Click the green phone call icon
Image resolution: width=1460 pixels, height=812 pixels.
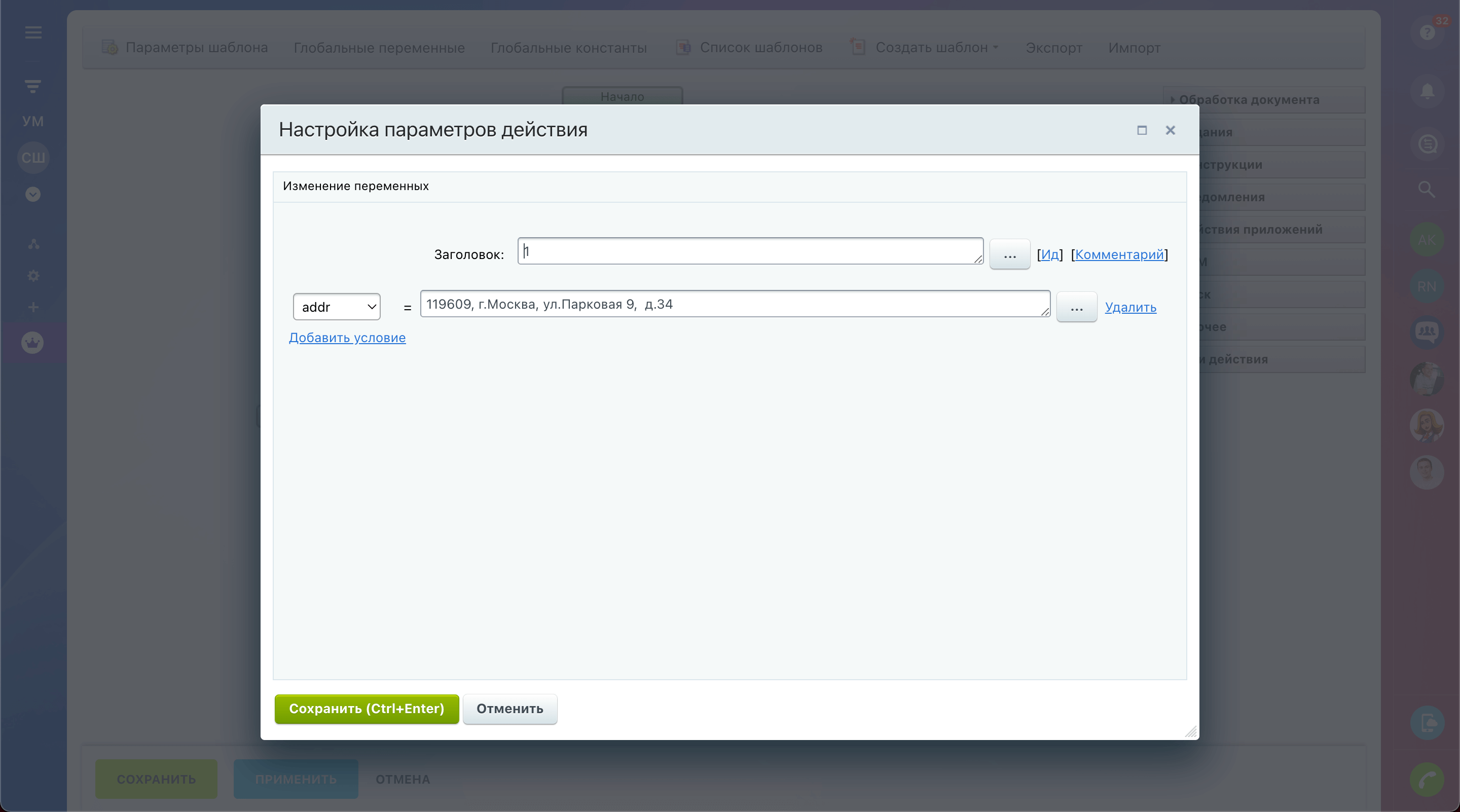(1427, 780)
